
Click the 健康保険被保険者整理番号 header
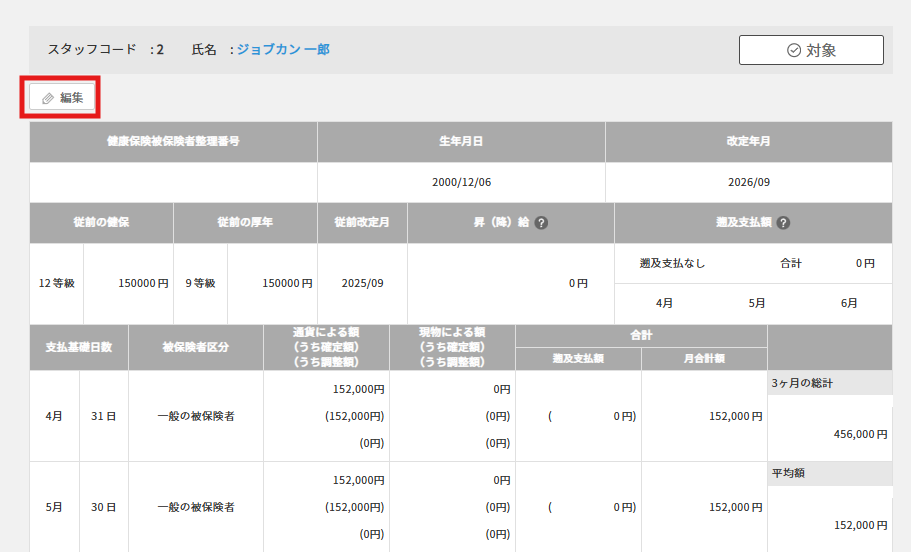coord(173,142)
